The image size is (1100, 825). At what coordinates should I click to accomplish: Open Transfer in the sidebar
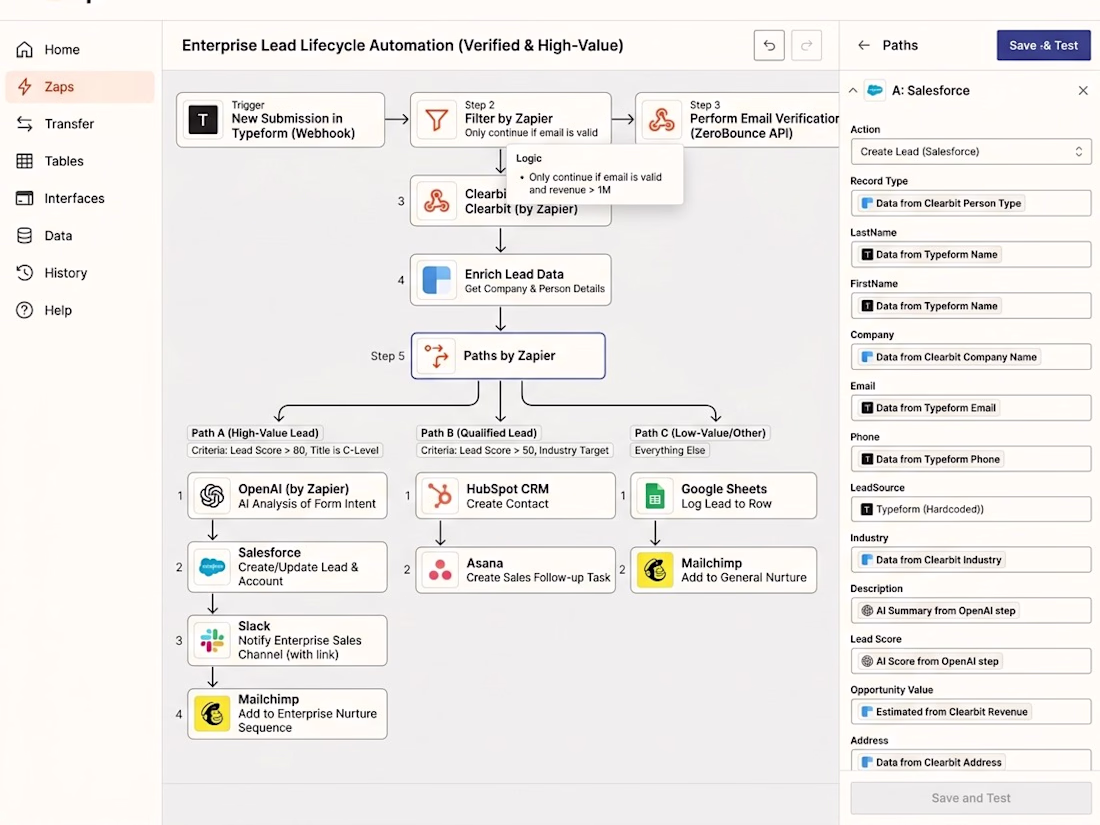click(79, 124)
